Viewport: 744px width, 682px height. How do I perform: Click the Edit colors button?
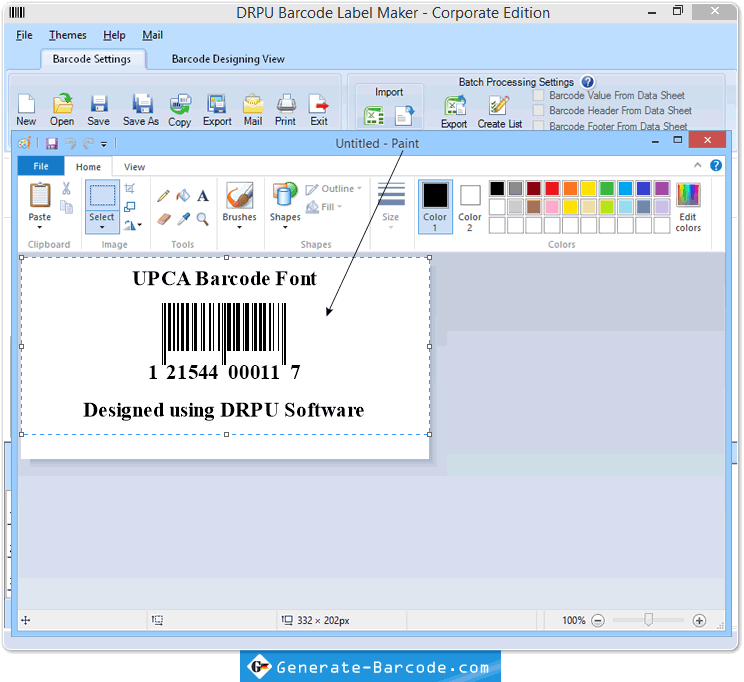688,207
